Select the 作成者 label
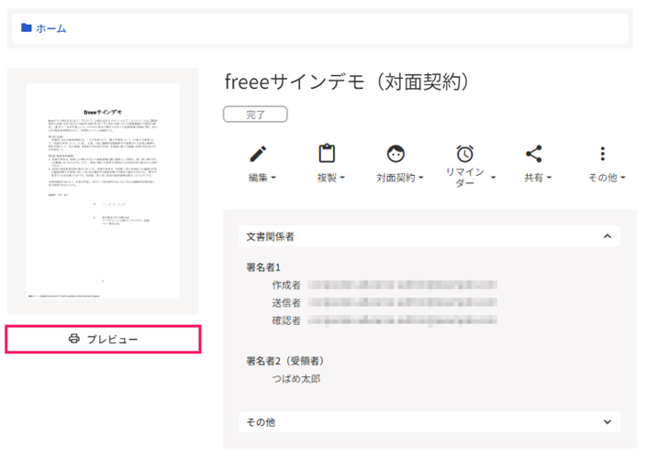Image resolution: width=646 pixels, height=456 pixels. [x=286, y=285]
